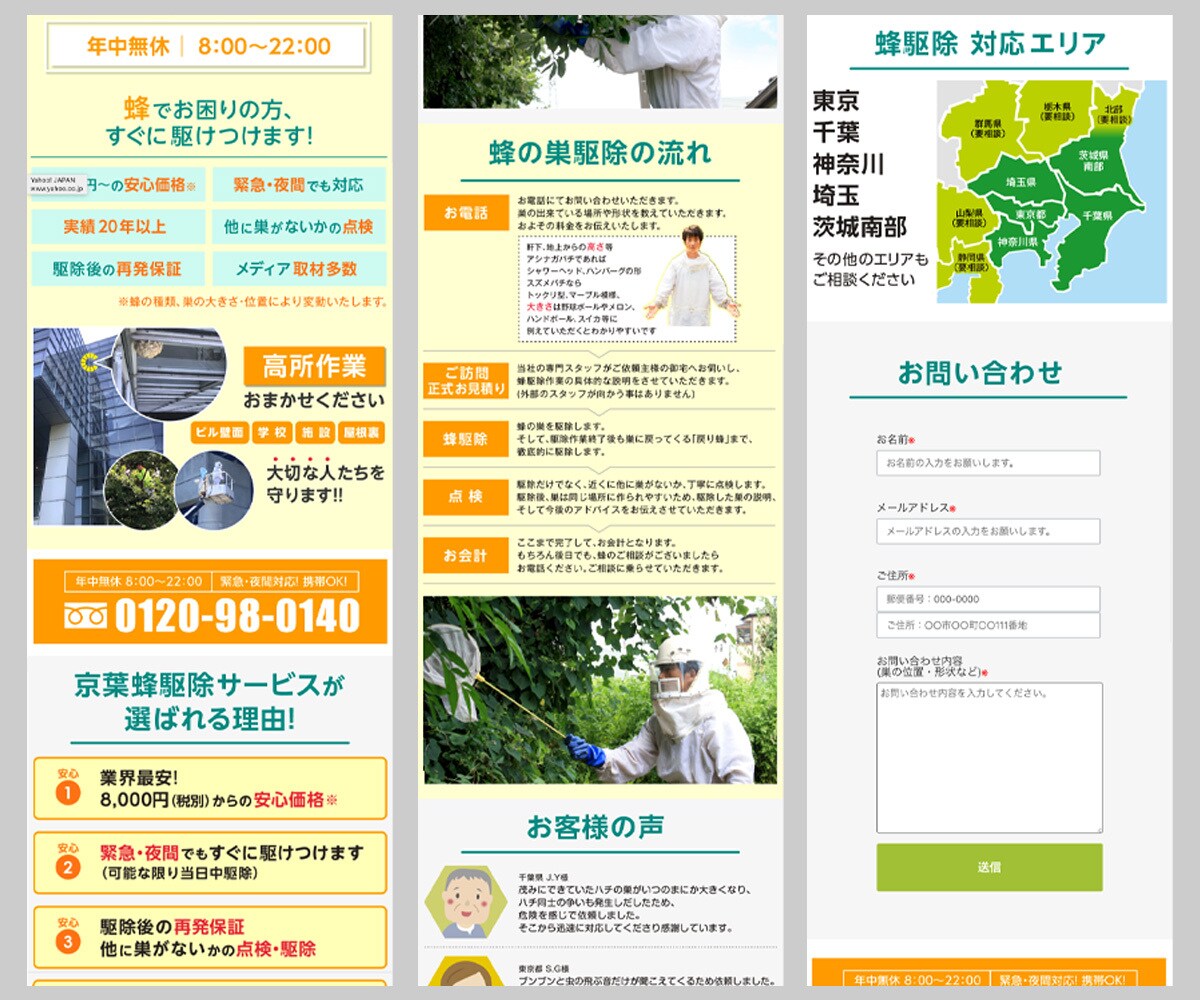Submit the form with the 送信 button
1200x1000 pixels.
pyautogui.click(x=990, y=867)
